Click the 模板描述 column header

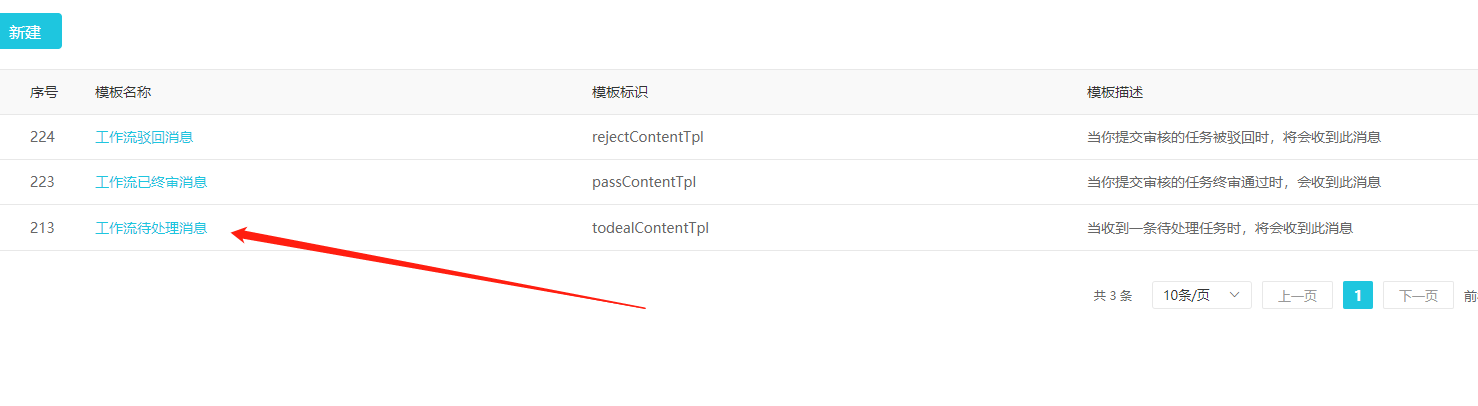(x=1115, y=92)
